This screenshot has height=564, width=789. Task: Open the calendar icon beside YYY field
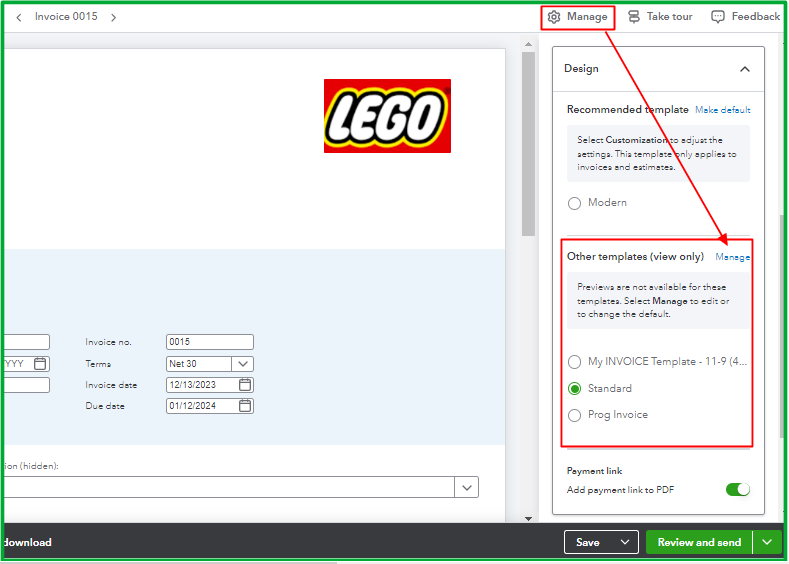click(x=40, y=363)
